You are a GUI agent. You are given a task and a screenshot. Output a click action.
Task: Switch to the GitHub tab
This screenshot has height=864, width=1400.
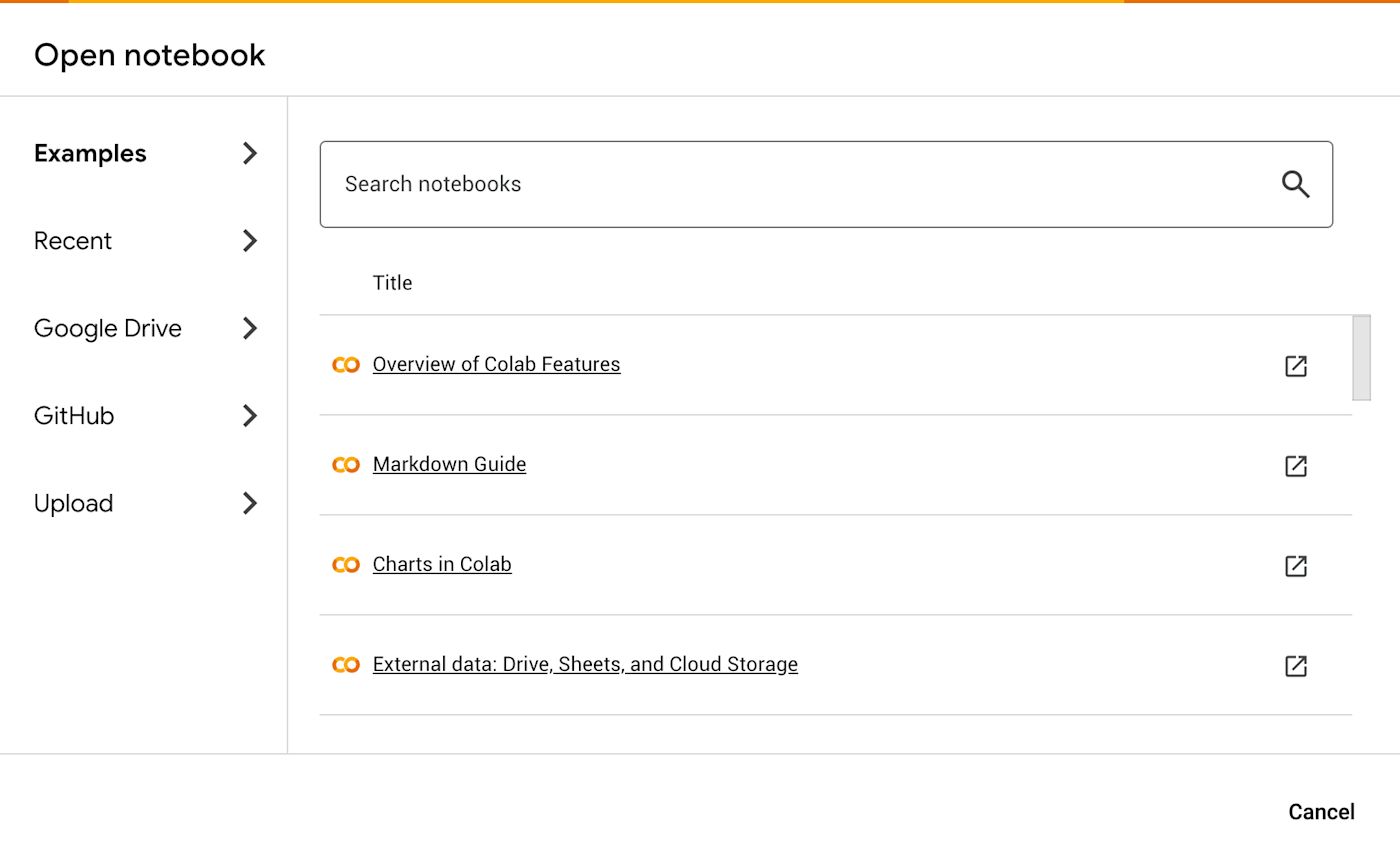point(74,416)
